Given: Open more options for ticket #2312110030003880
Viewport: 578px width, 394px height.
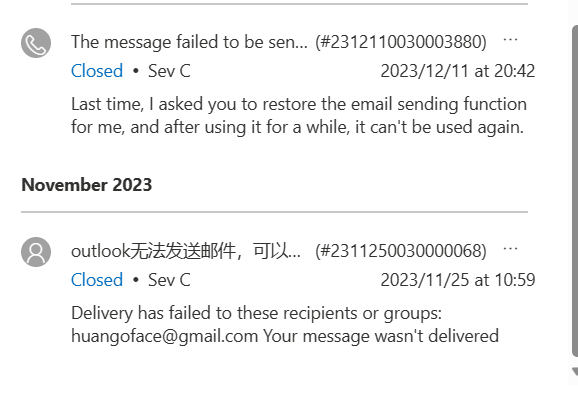Looking at the screenshot, I should click(x=510, y=39).
